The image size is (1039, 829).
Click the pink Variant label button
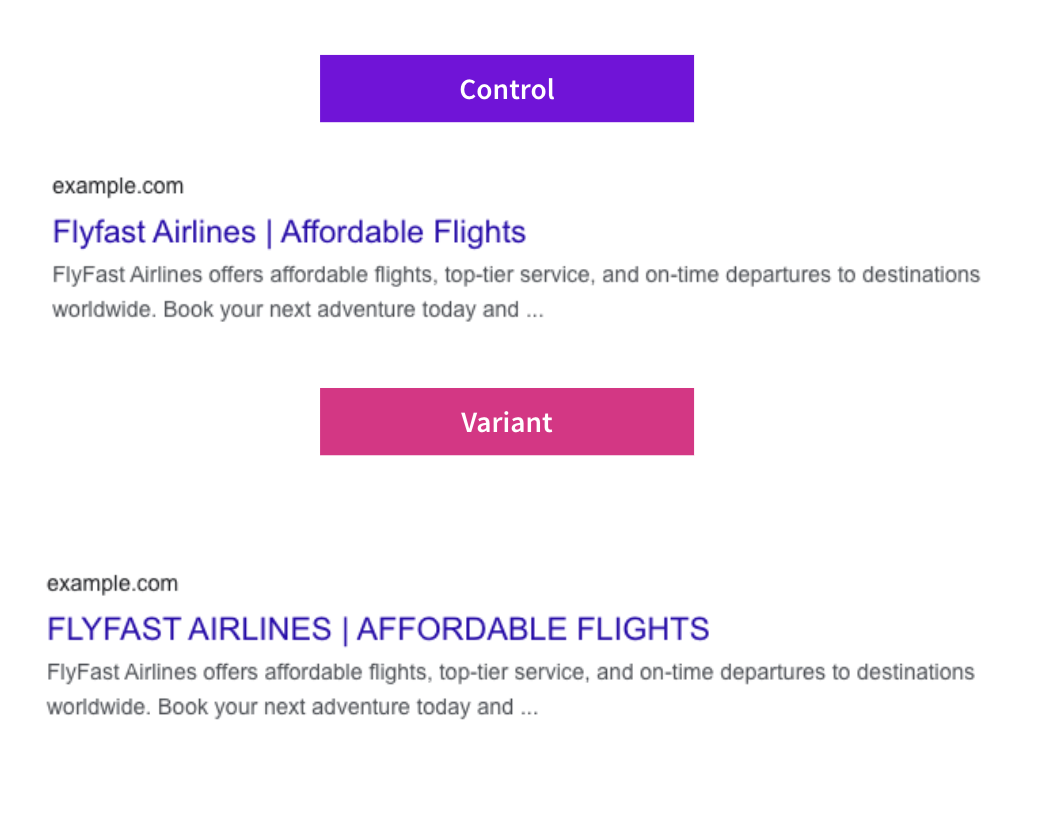[x=506, y=422]
